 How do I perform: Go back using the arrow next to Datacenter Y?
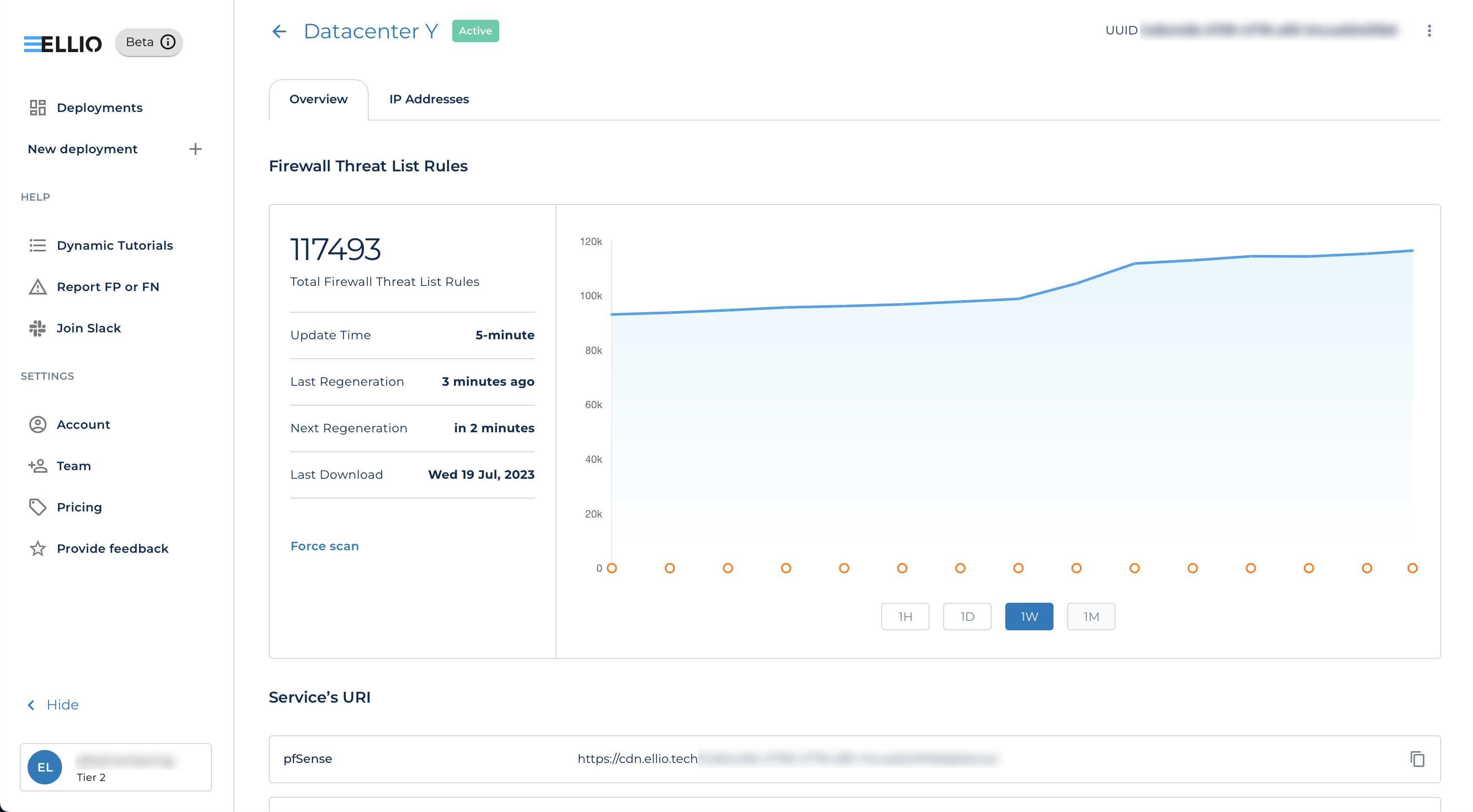click(279, 31)
